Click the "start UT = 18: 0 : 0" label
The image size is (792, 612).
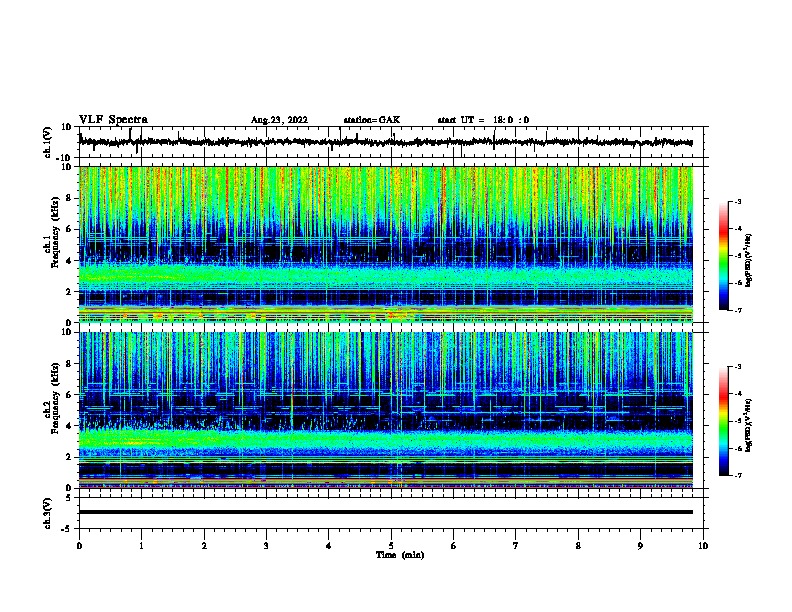(x=483, y=120)
